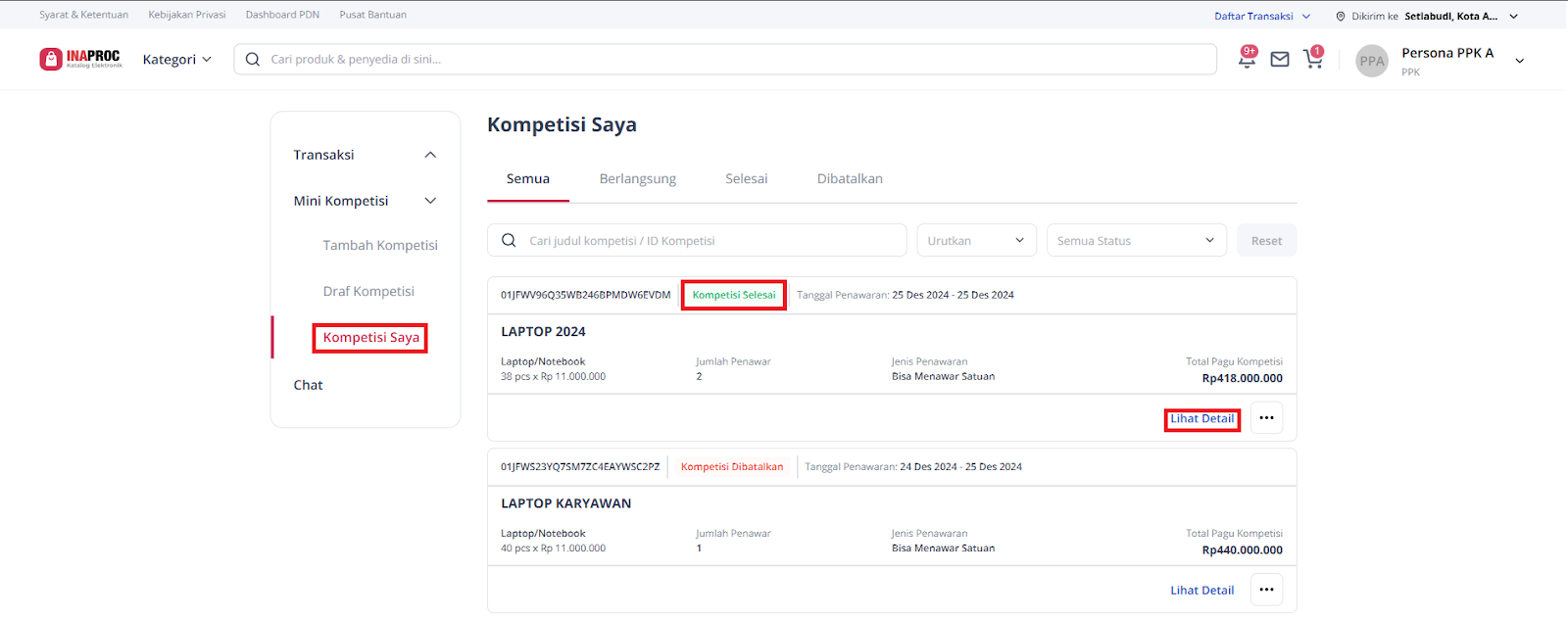Open the Urutkan sort dropdown
Image resolution: width=1568 pixels, height=619 pixels.
coord(976,240)
